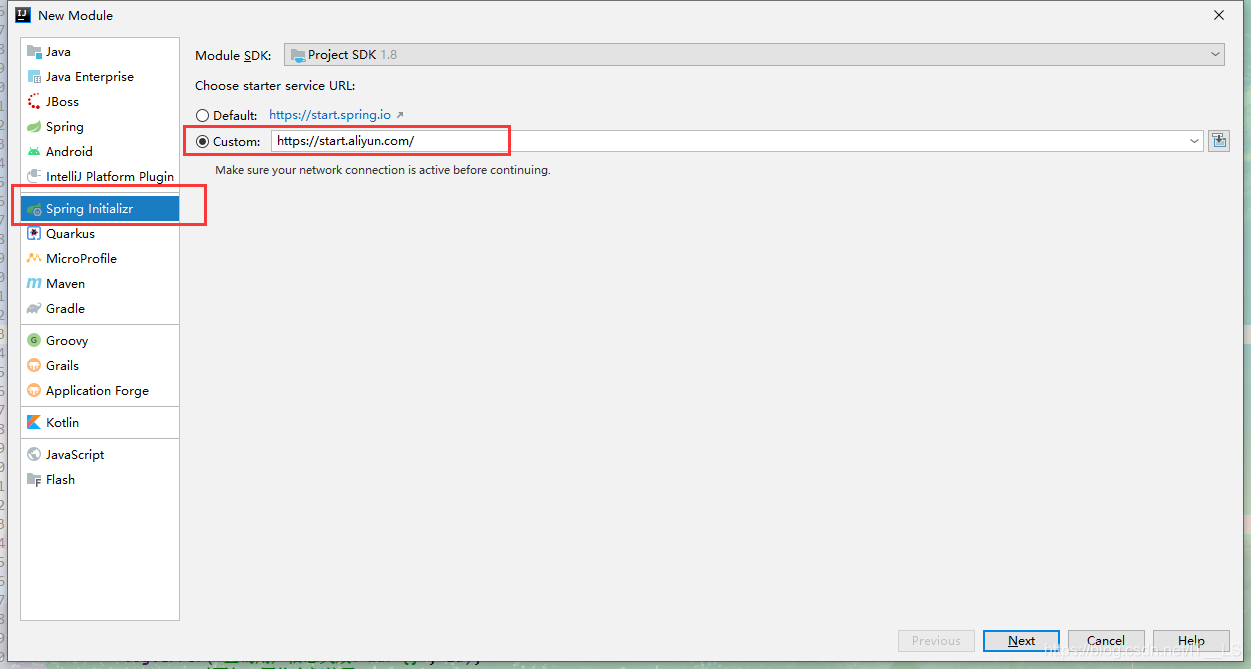This screenshot has width=1251, height=669.
Task: Choose Groovy module type
Action: point(100,341)
